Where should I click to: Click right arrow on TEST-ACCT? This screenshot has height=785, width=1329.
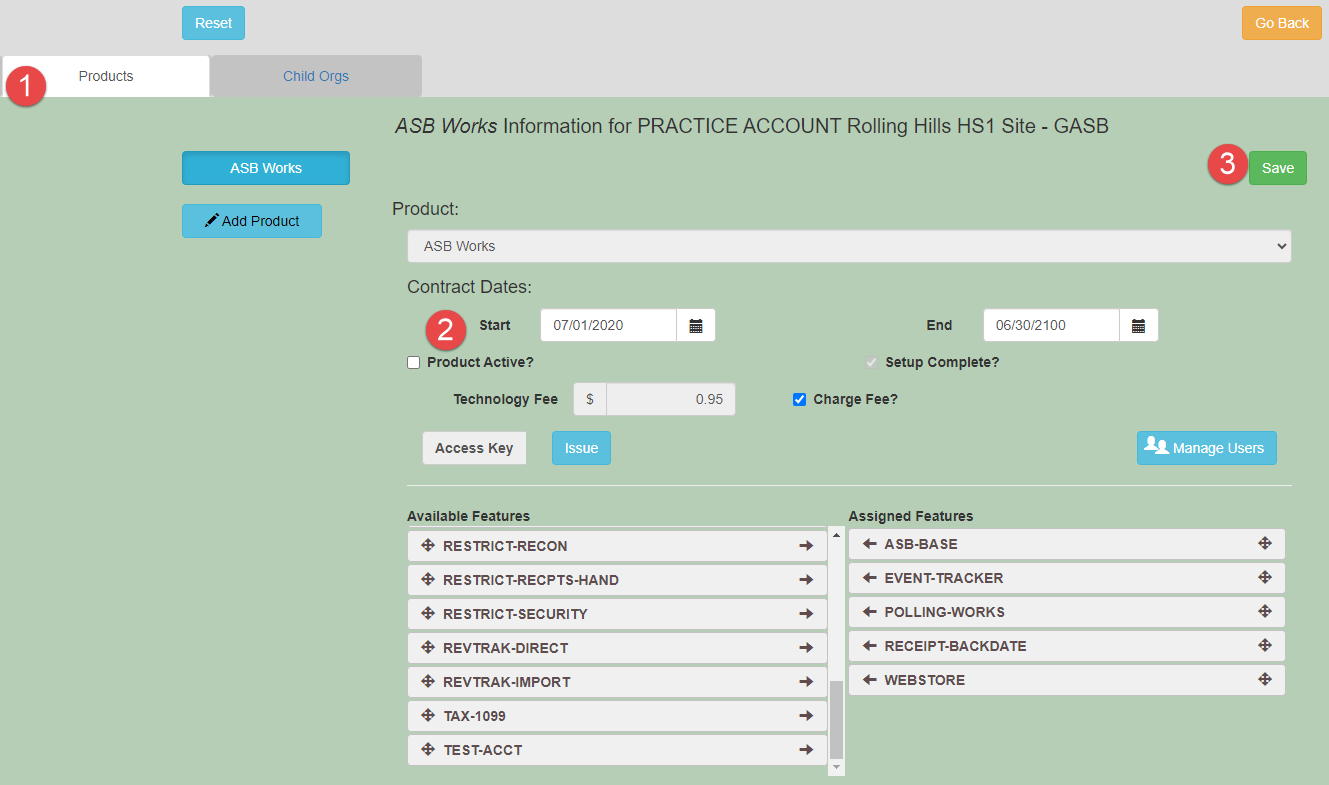click(806, 750)
